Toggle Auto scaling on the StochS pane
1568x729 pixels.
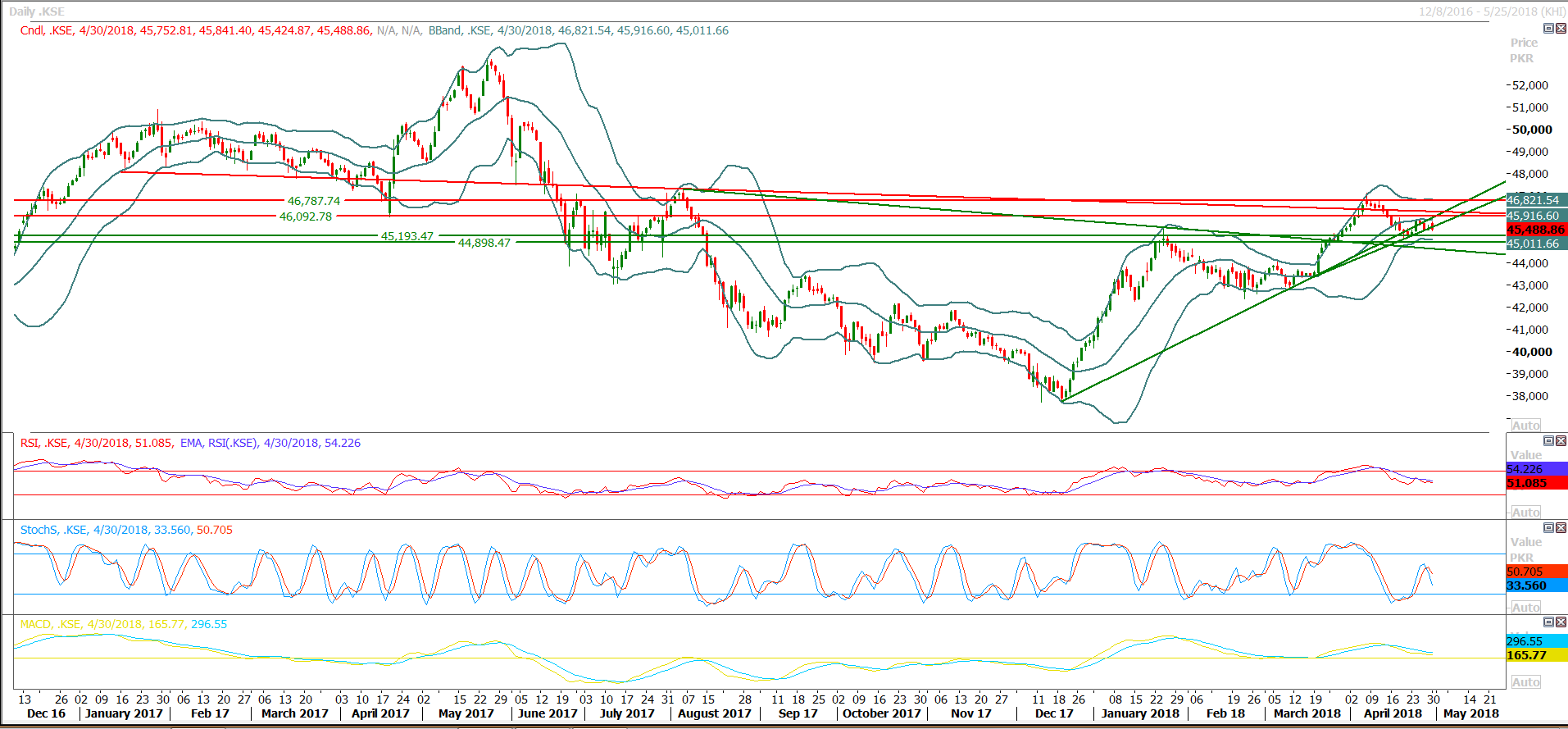(x=1525, y=607)
